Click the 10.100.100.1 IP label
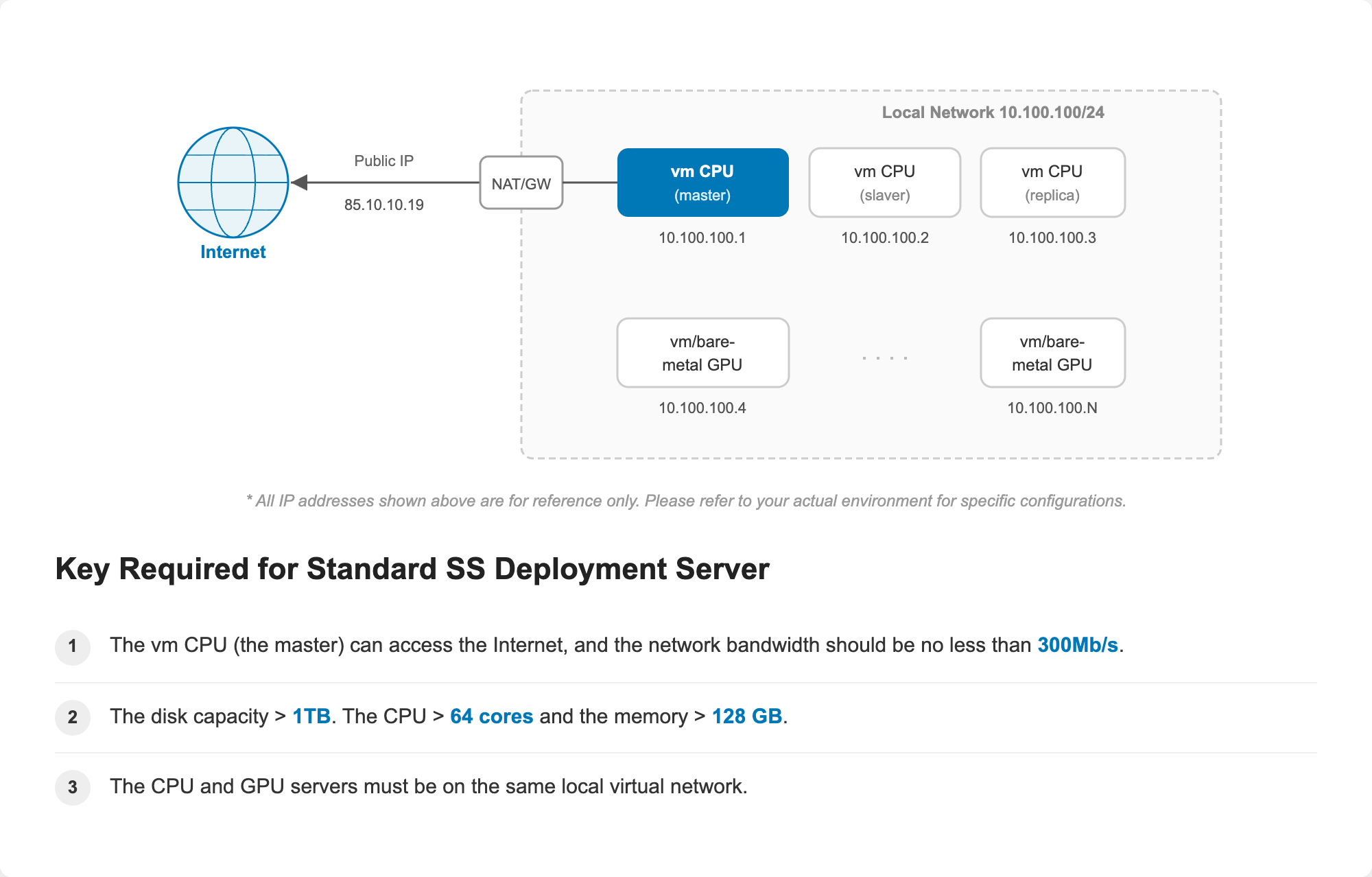This screenshot has height=877, width=1372. point(702,237)
